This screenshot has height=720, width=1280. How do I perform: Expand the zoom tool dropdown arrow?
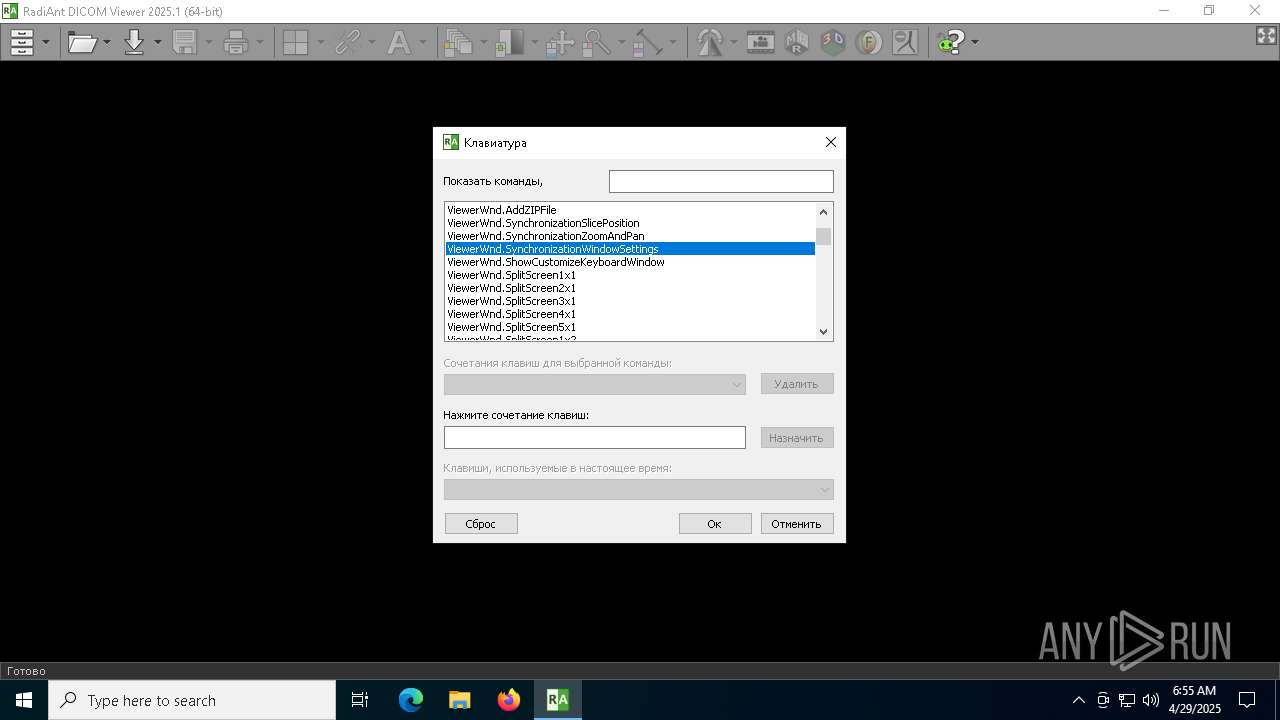(x=620, y=42)
